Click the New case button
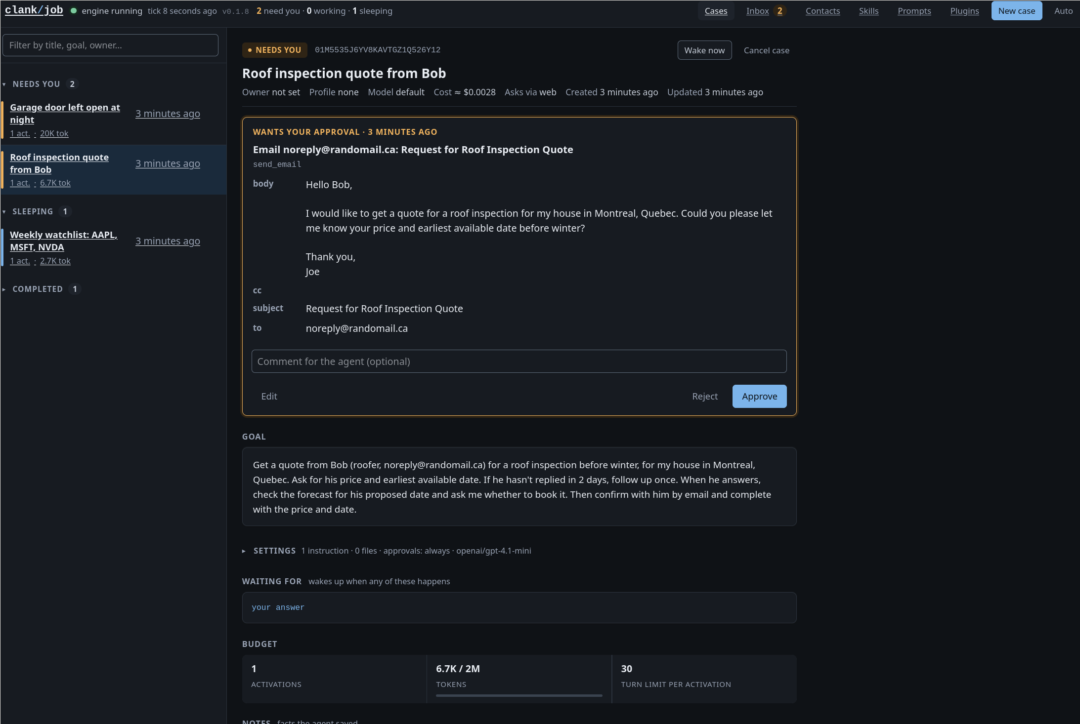 tap(1016, 11)
